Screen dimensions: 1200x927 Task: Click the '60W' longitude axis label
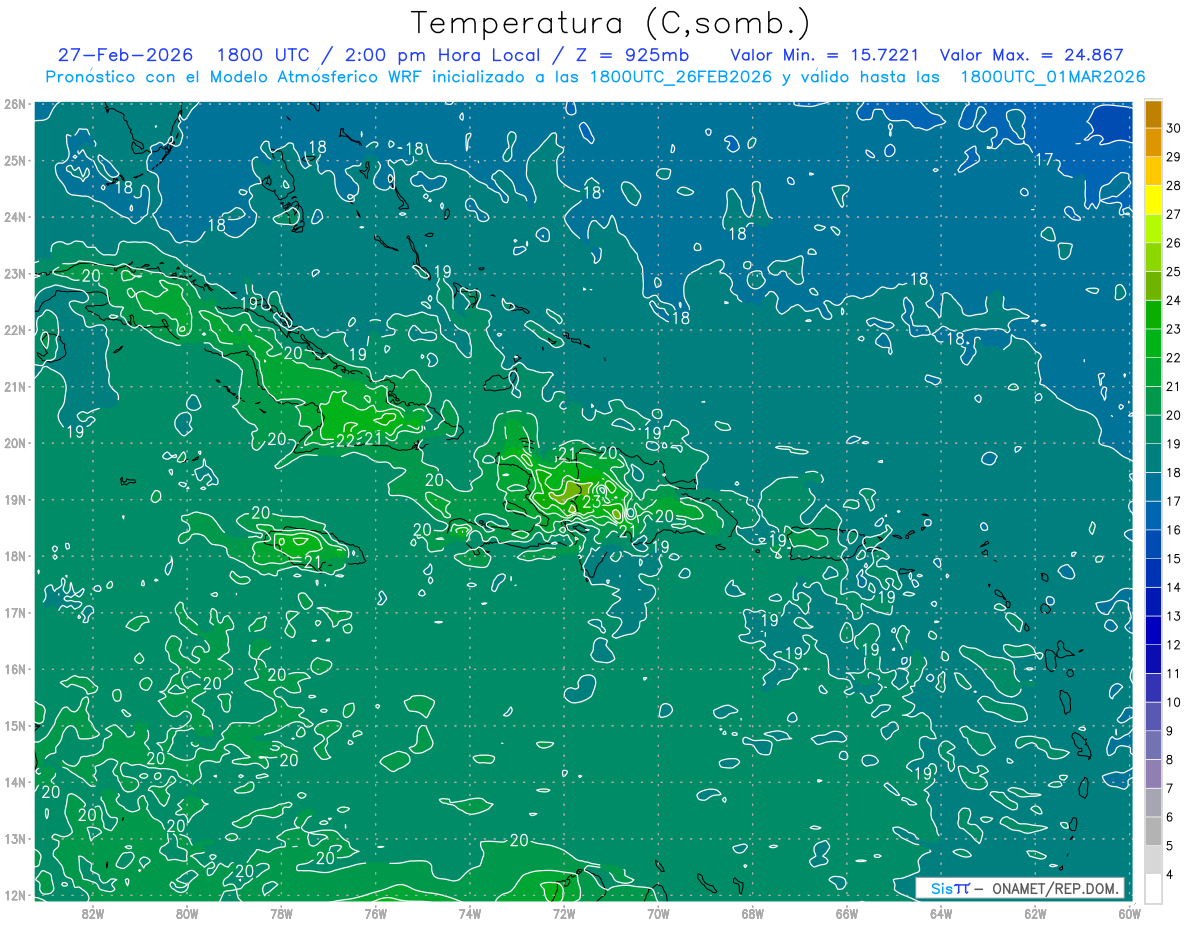coord(1130,914)
